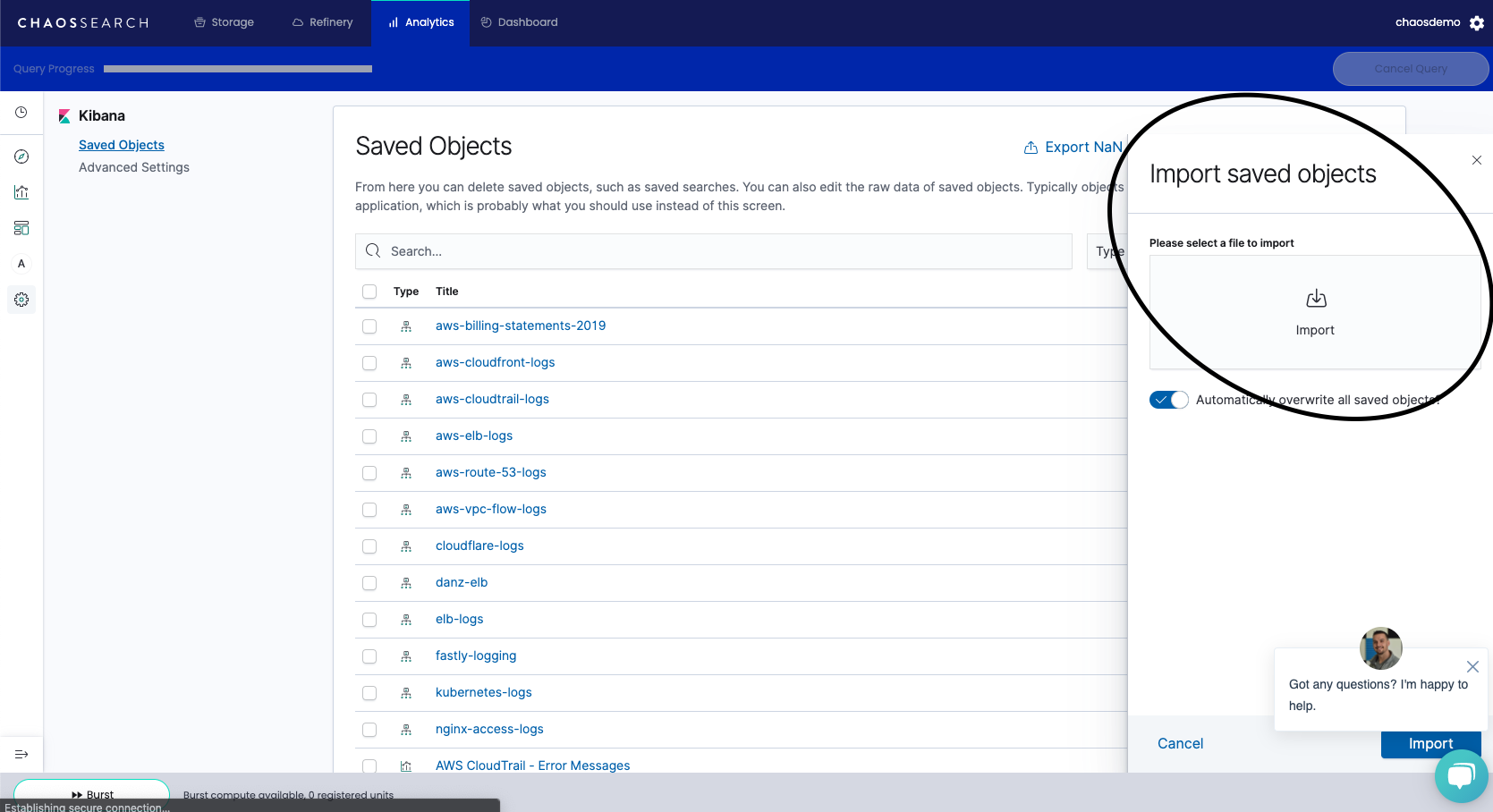The width and height of the screenshot is (1493, 812).
Task: Open Discover compass icon in sidebar
Action: click(21, 156)
